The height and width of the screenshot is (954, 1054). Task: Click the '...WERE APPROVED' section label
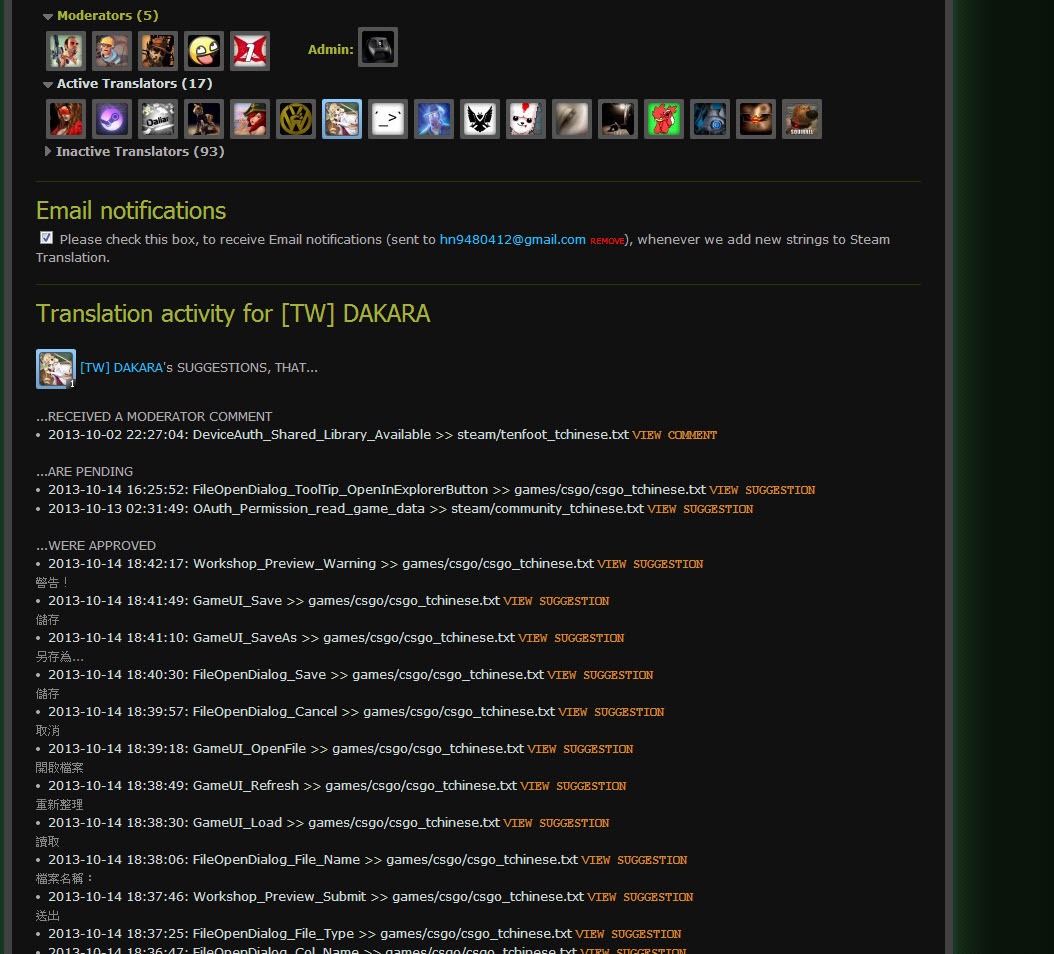96,545
